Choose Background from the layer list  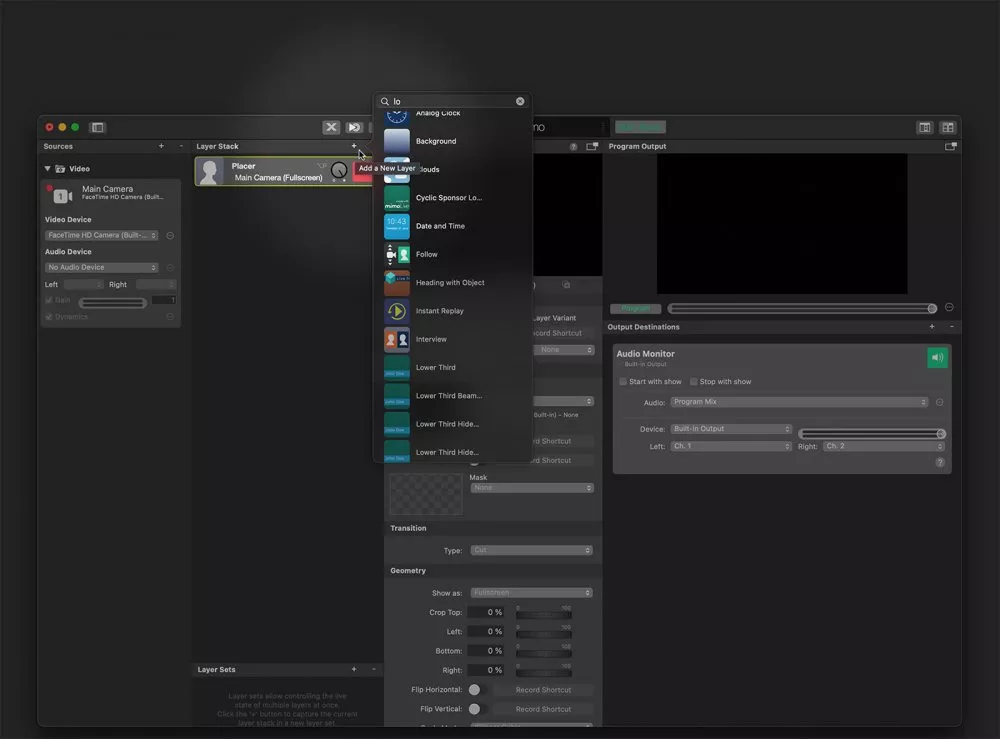[x=453, y=141]
